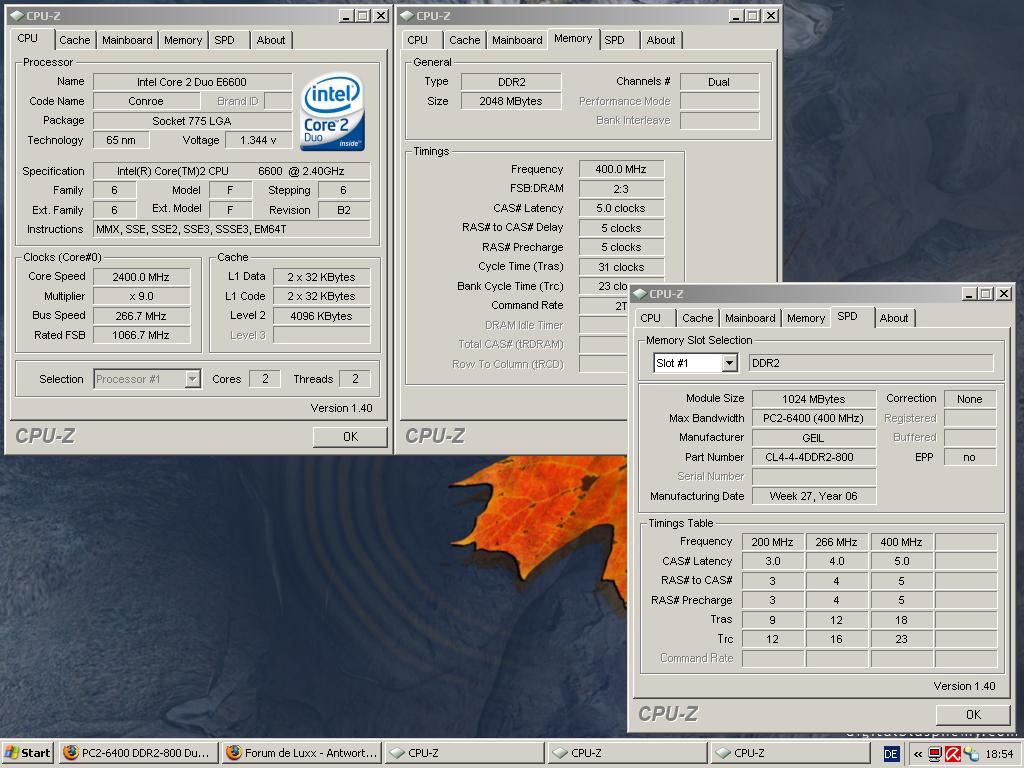
Task: Click the Manufacturer value GEIL
Action: point(814,438)
